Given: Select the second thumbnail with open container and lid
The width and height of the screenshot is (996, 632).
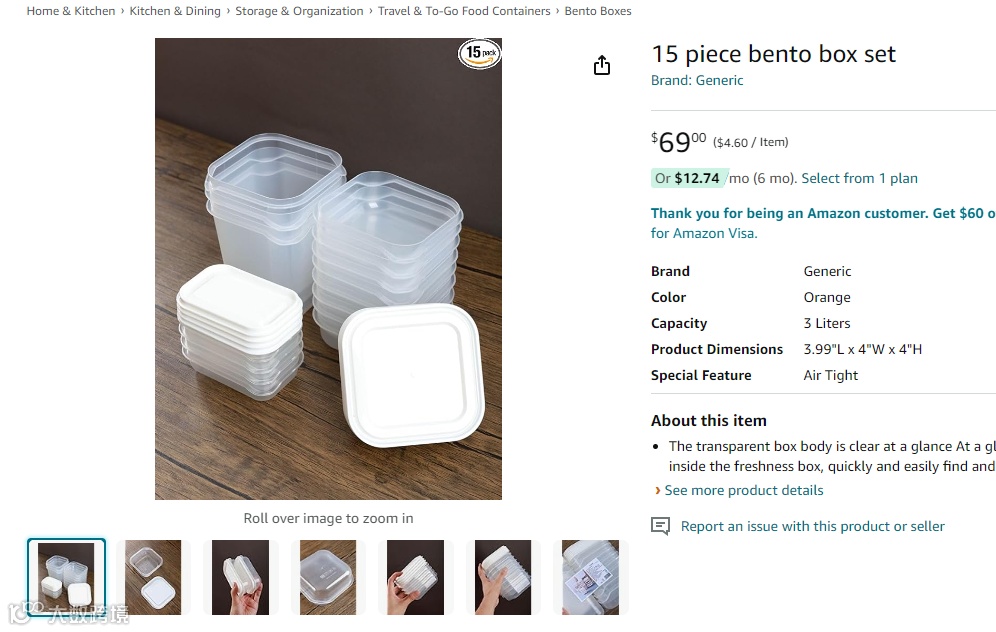Looking at the screenshot, I should [x=153, y=577].
